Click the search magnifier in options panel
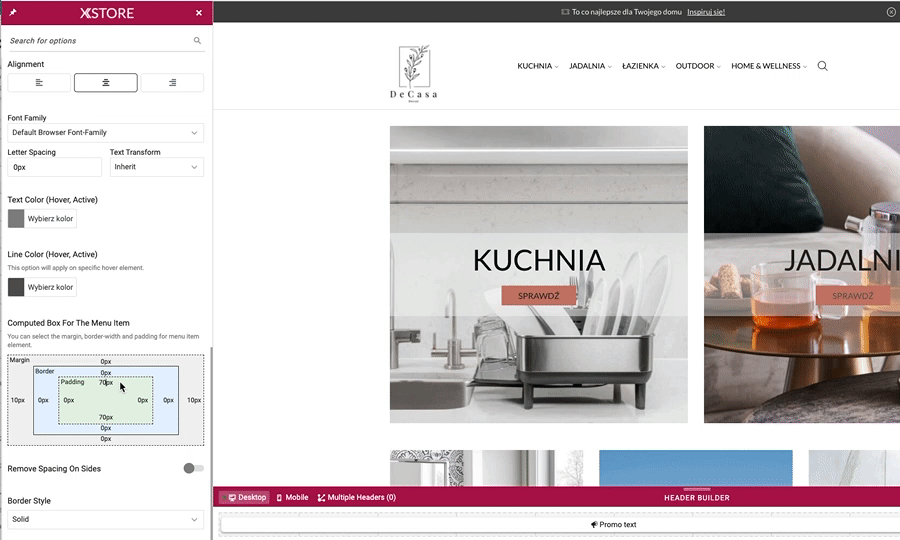 pos(197,41)
